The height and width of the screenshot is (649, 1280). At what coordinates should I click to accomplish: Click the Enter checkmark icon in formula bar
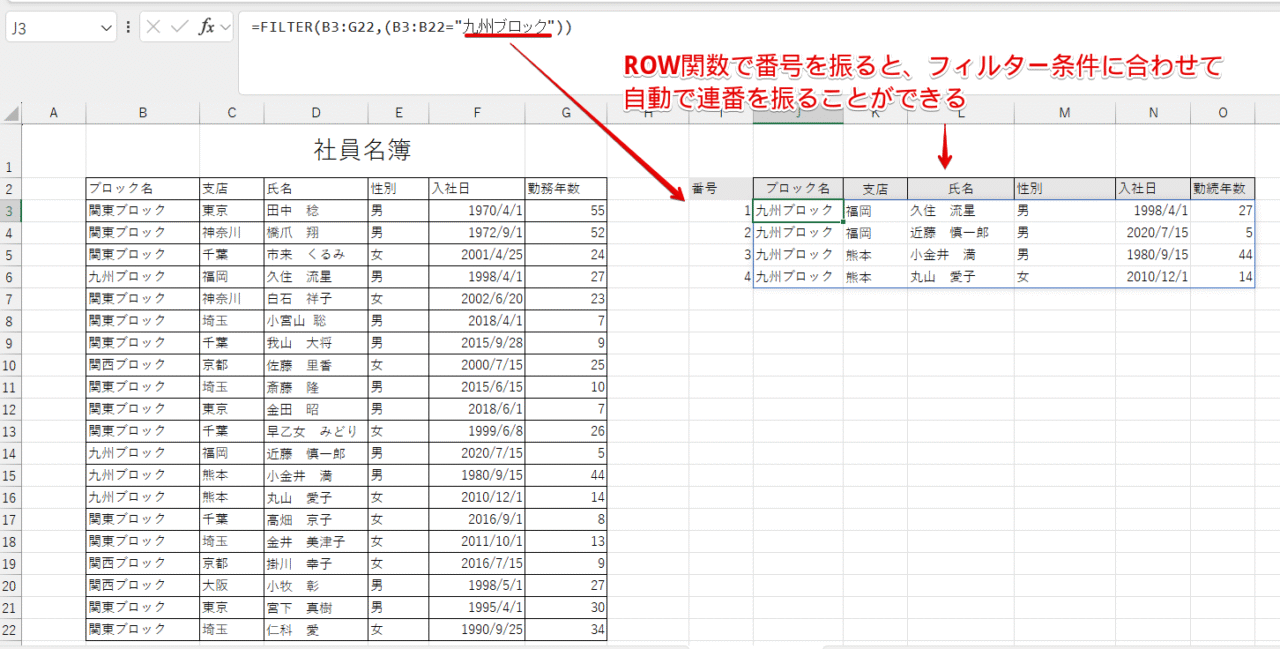point(179,27)
